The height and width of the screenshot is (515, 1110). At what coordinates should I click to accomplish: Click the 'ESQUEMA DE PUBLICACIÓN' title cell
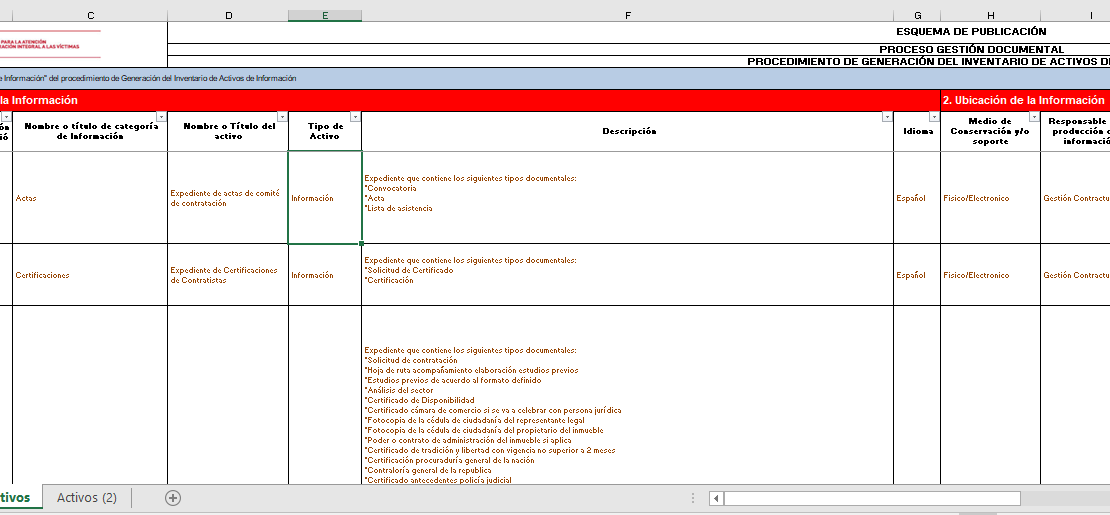pos(639,32)
